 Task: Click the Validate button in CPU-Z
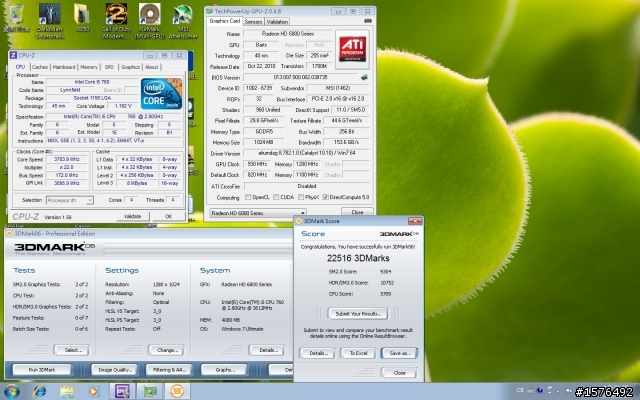(x=133, y=216)
